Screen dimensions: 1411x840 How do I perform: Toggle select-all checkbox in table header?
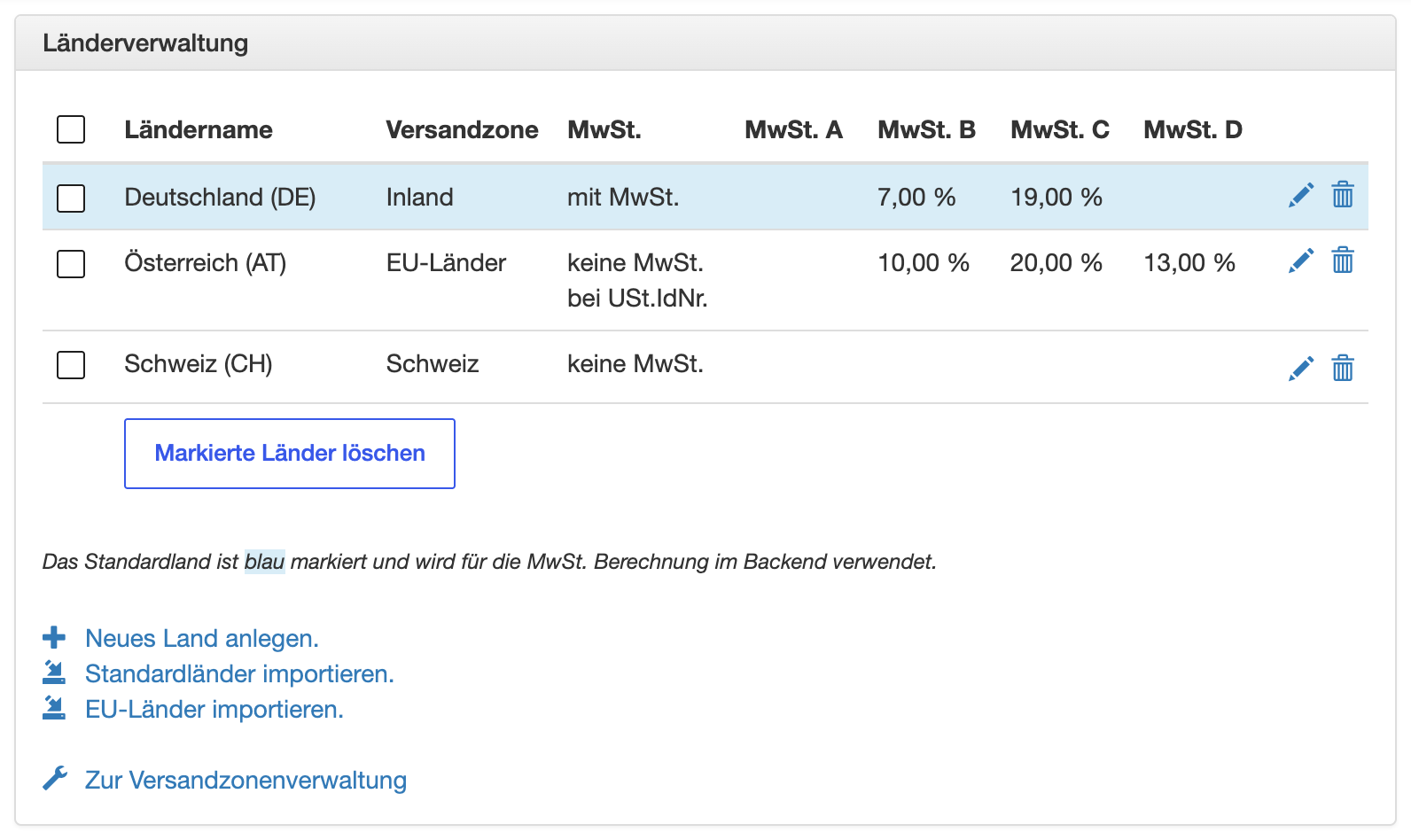click(71, 129)
